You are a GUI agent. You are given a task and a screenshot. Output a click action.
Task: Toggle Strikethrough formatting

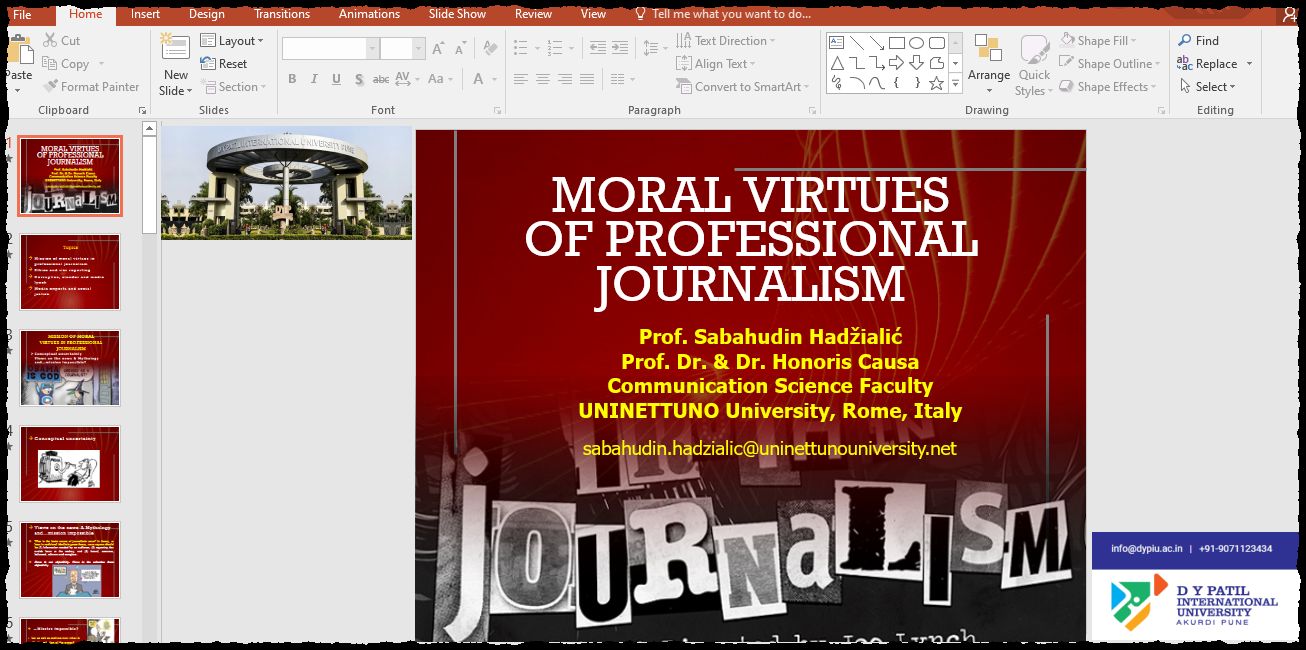point(381,79)
